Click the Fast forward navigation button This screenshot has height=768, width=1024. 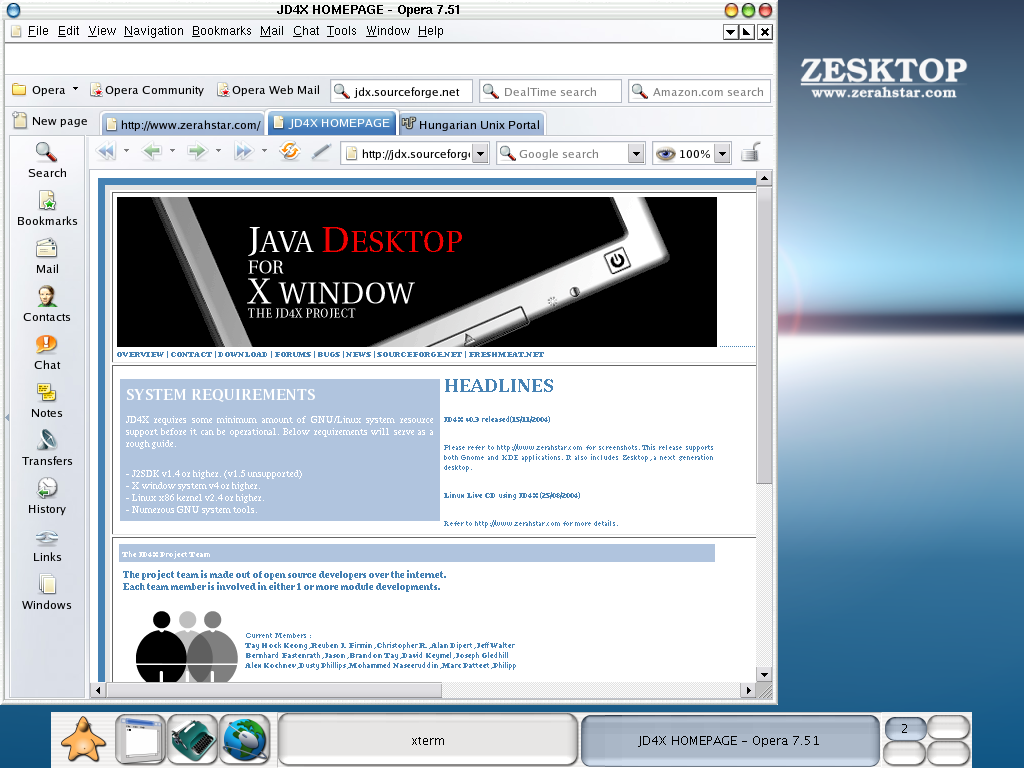(x=244, y=152)
